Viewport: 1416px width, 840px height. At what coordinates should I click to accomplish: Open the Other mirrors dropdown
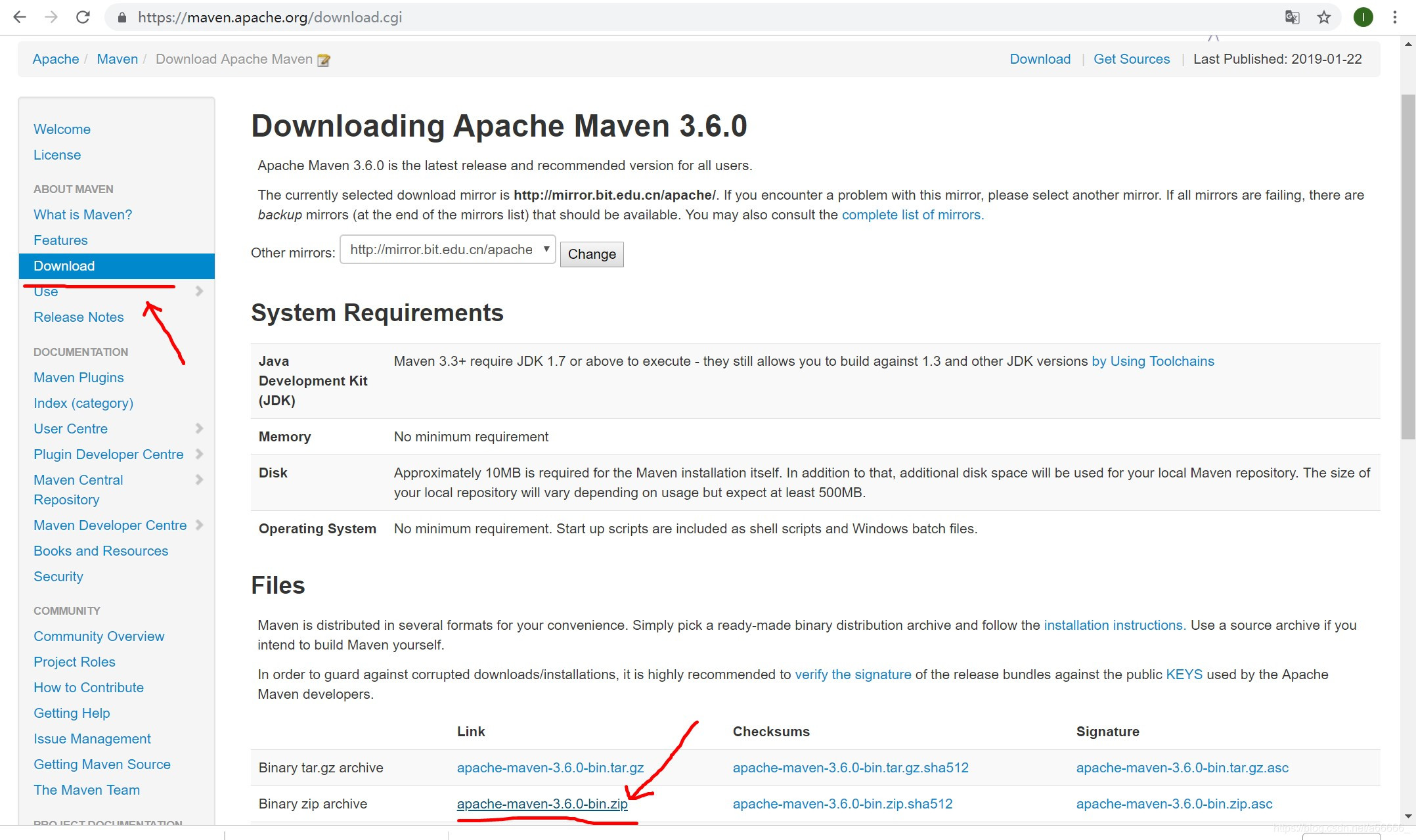point(448,250)
